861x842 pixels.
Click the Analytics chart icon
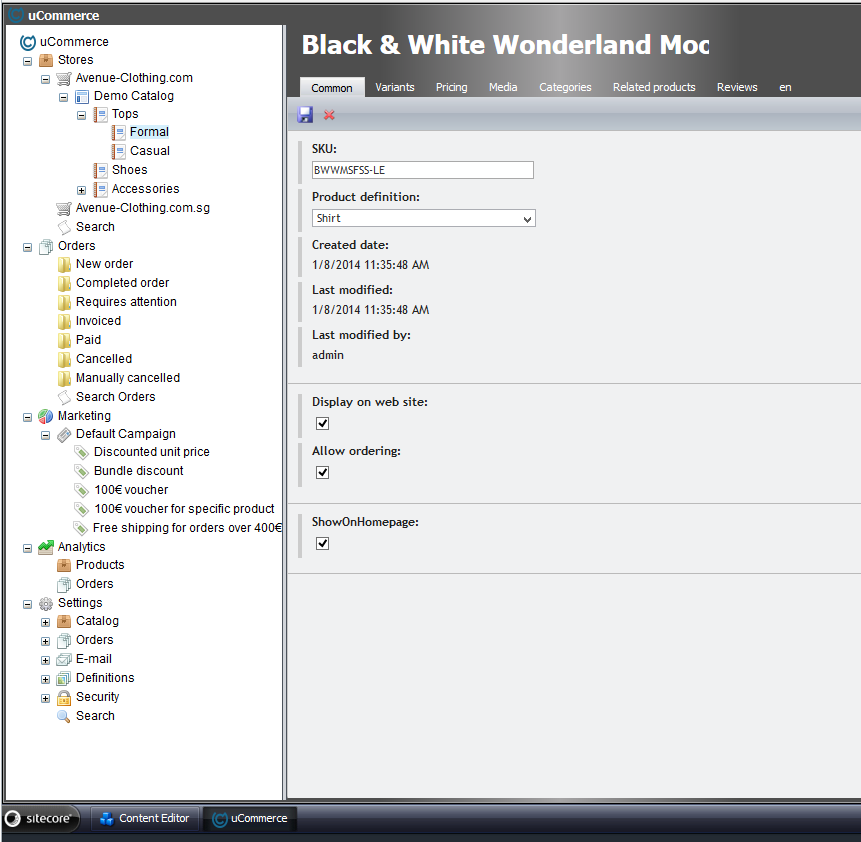point(46,547)
